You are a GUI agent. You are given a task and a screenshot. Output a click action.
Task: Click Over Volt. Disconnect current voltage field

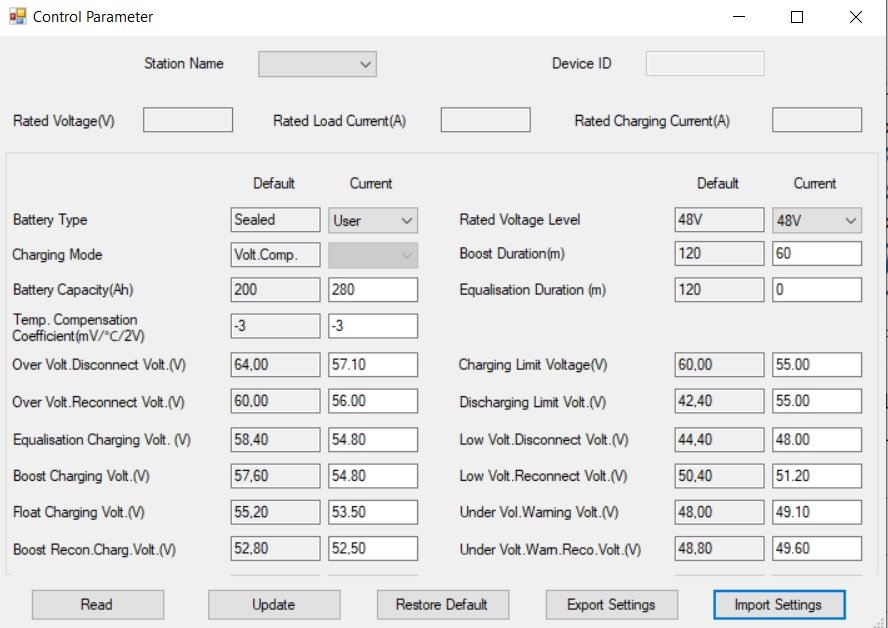tap(373, 365)
